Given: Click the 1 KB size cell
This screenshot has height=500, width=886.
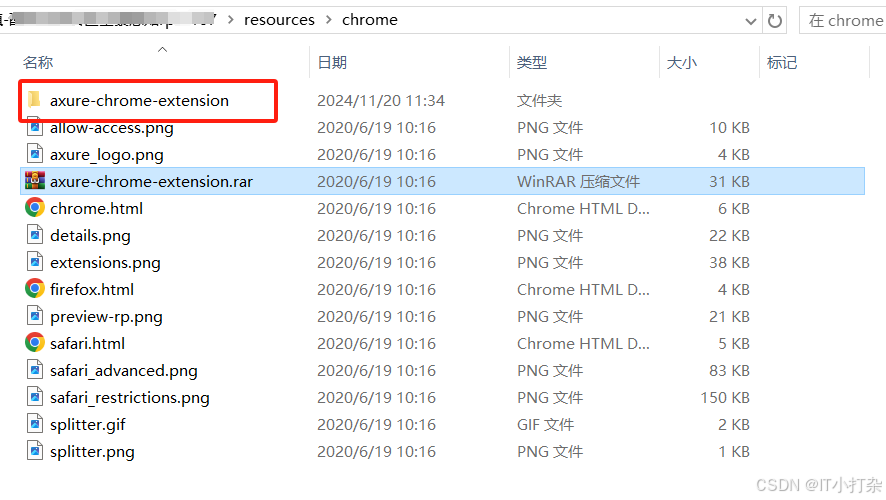Looking at the screenshot, I should point(733,451).
